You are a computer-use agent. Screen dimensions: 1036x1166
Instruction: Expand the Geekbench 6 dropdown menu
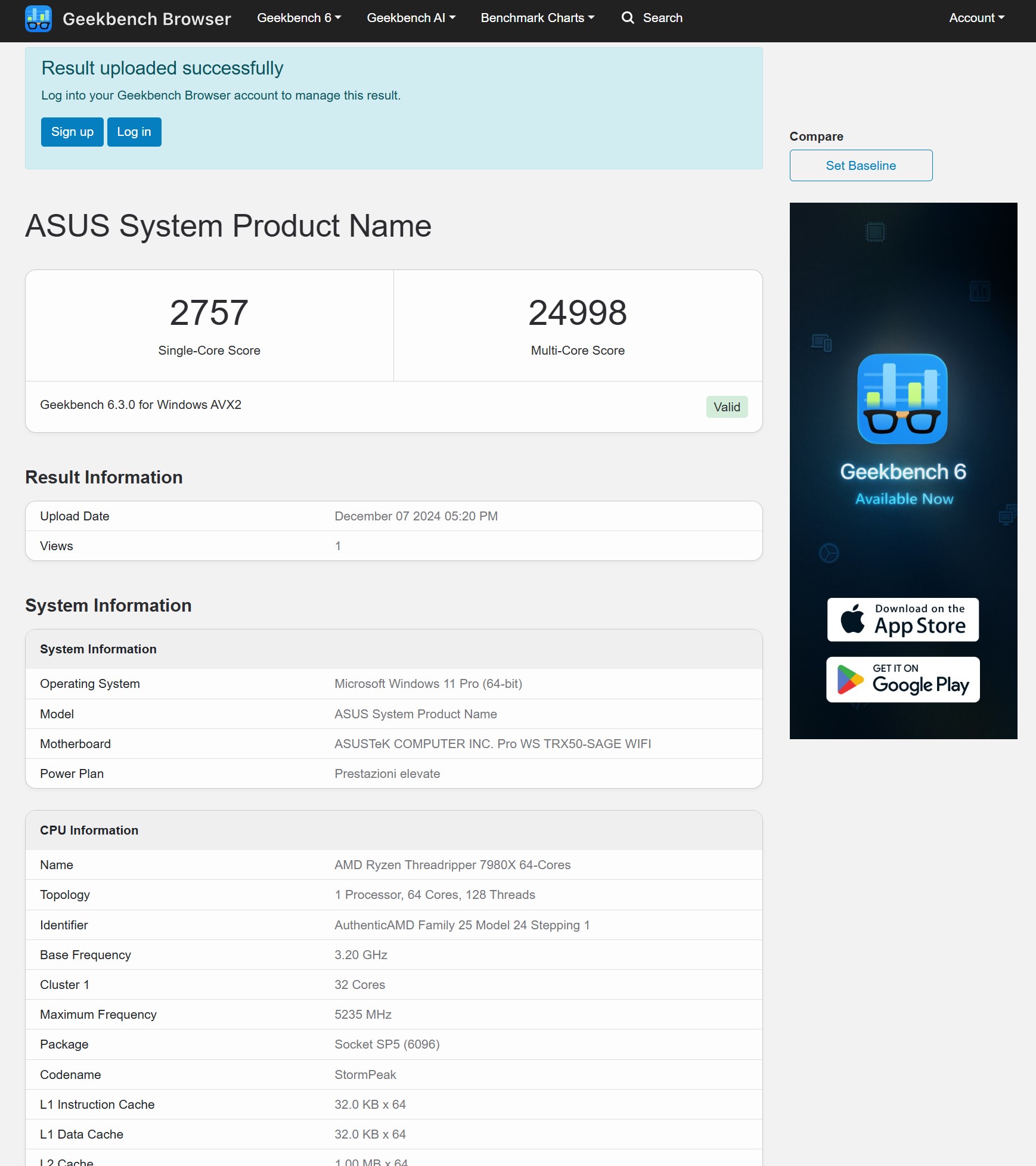[x=299, y=18]
